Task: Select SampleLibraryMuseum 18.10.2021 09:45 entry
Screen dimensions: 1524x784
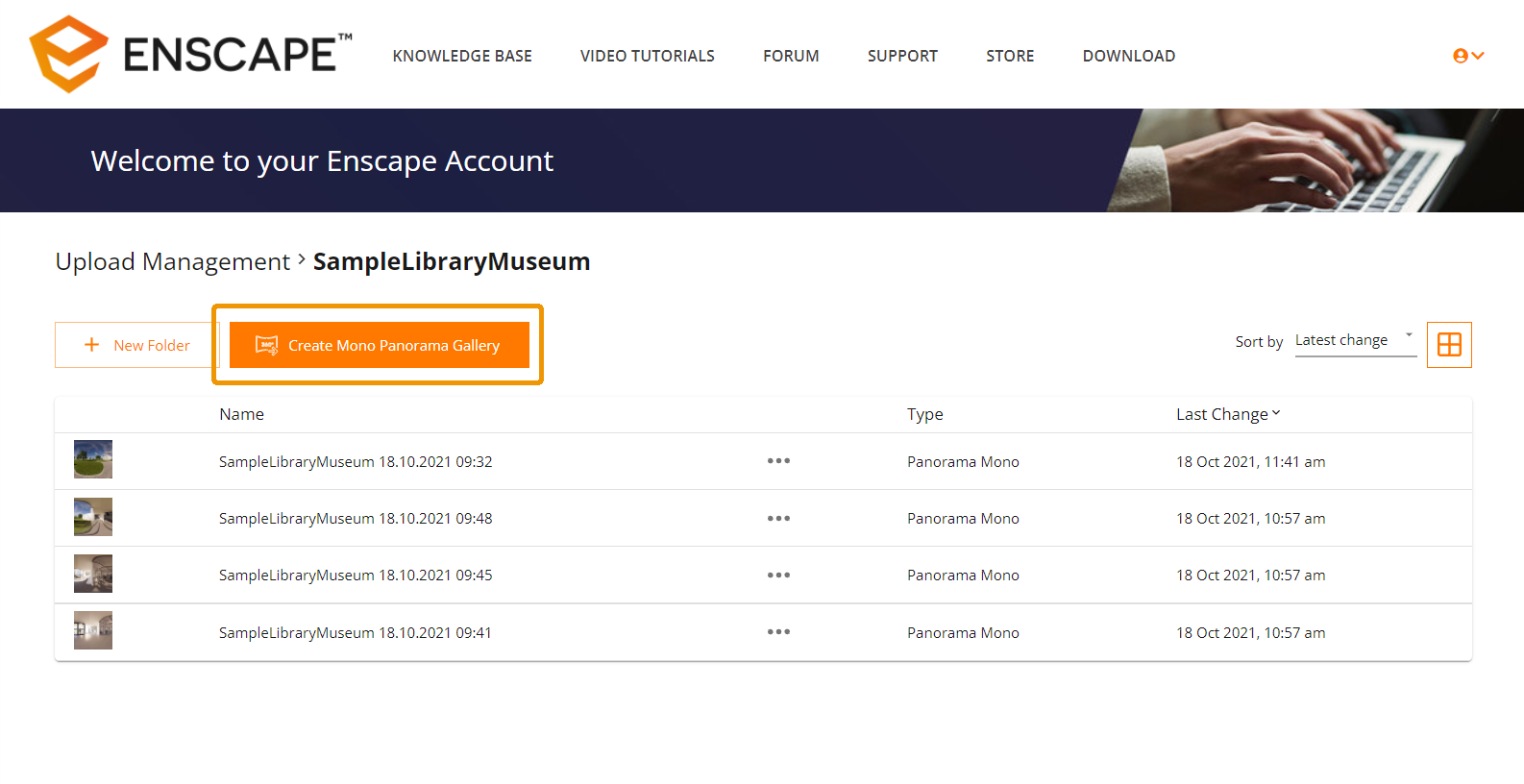Action: (356, 576)
